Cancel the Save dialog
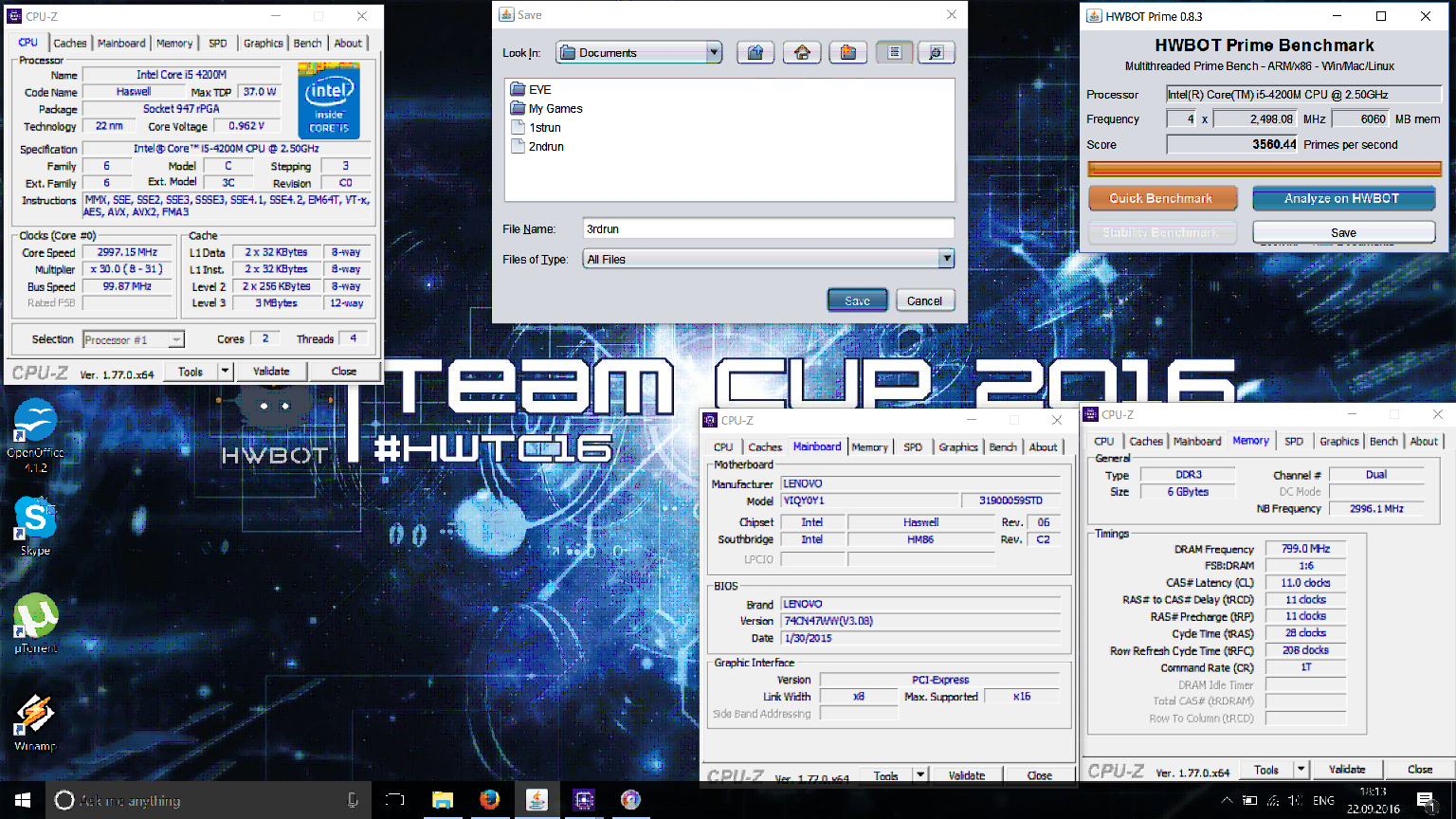Viewport: 1456px width, 819px height. (x=924, y=300)
